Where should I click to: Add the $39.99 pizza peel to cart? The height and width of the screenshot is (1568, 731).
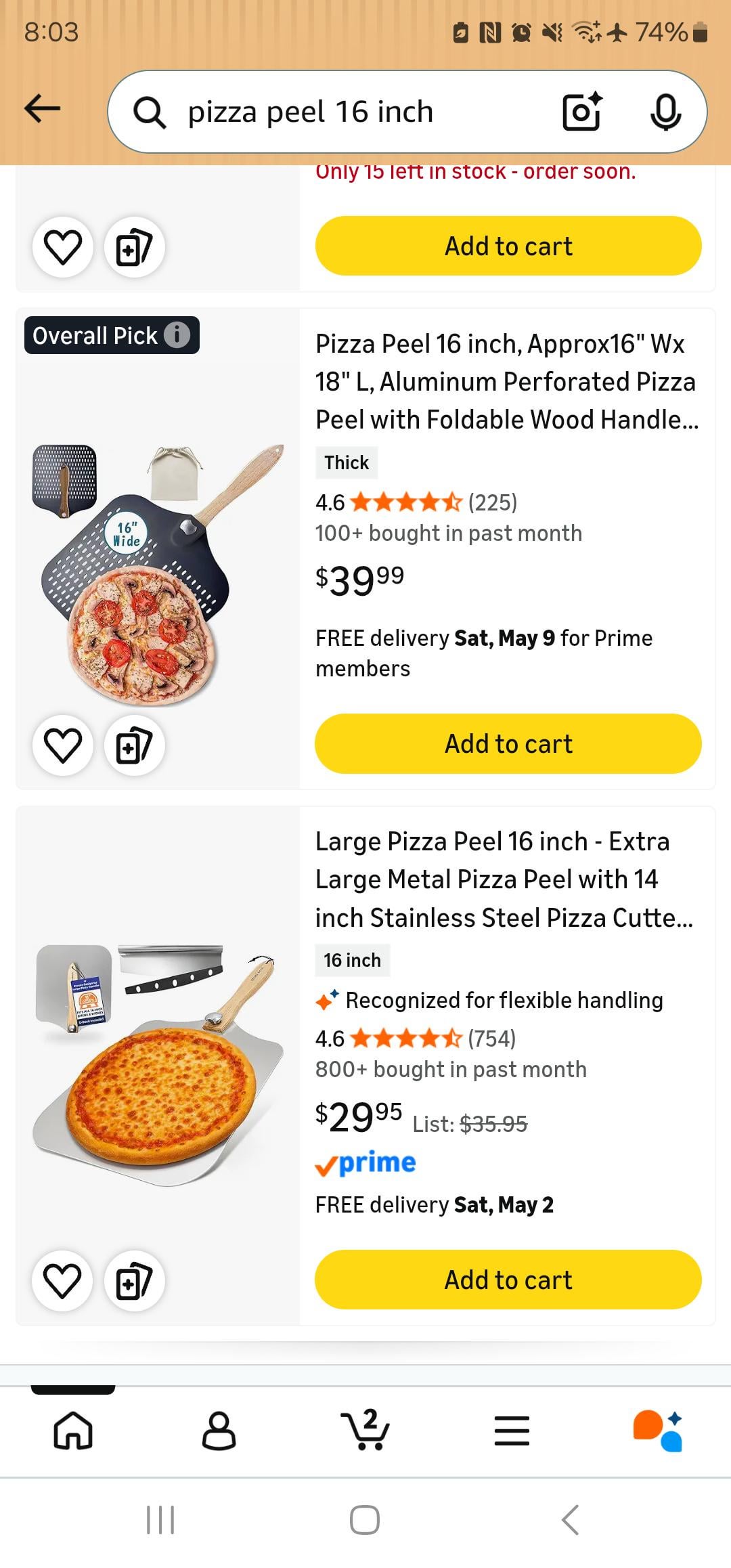click(x=508, y=743)
